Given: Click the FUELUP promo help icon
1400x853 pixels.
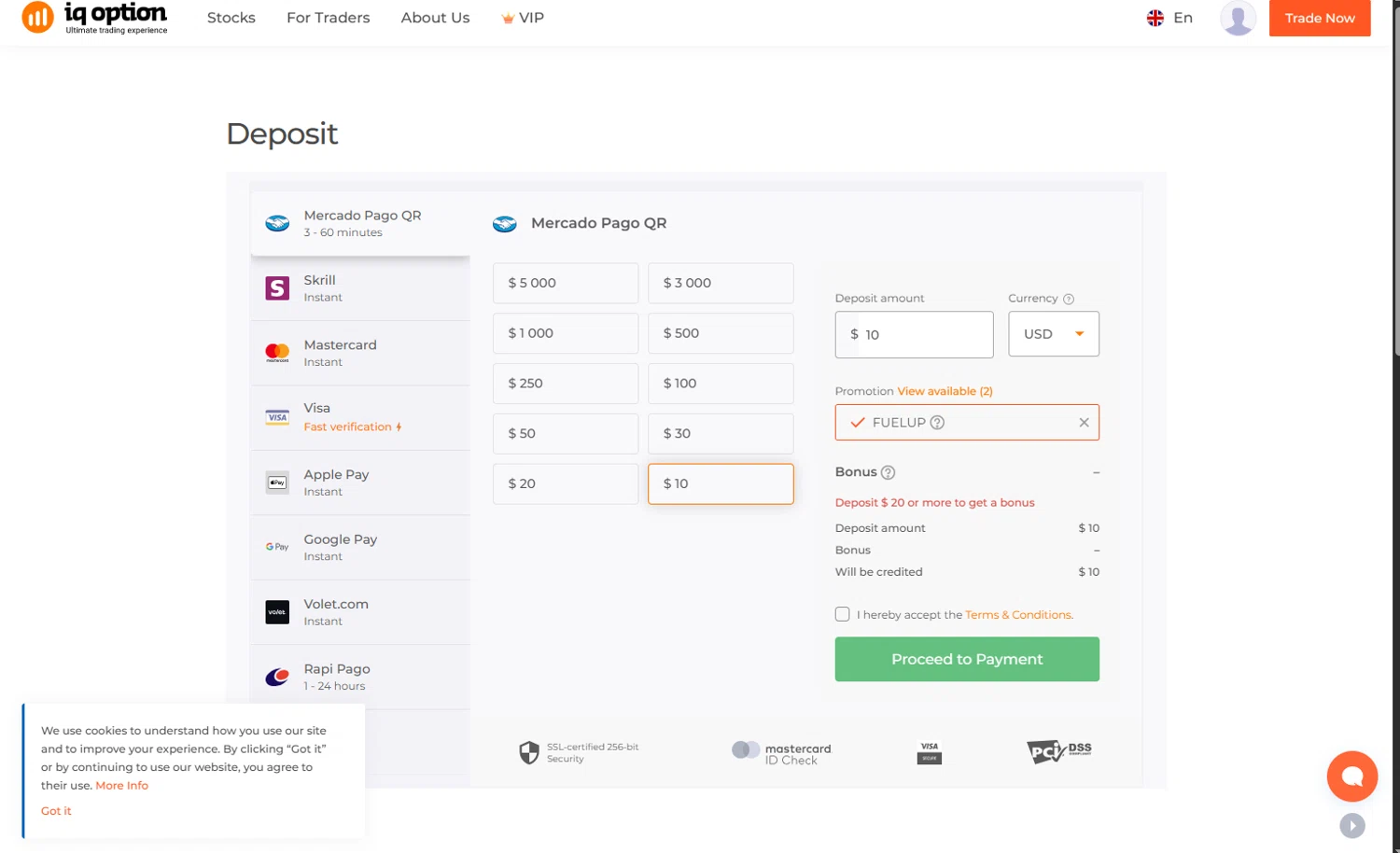Looking at the screenshot, I should (937, 423).
